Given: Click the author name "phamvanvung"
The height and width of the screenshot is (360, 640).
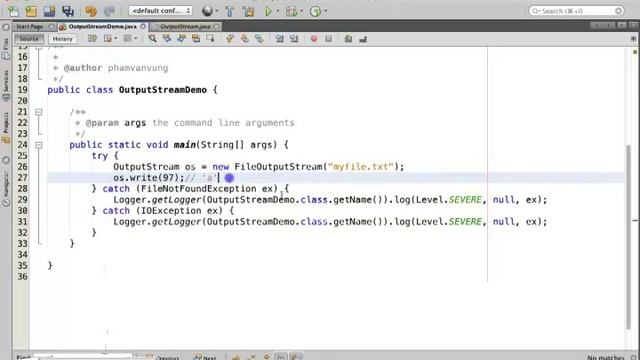Looking at the screenshot, I should [x=138, y=68].
